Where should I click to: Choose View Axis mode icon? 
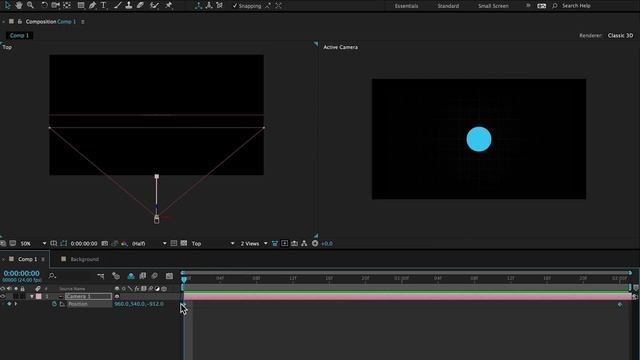[220, 5]
